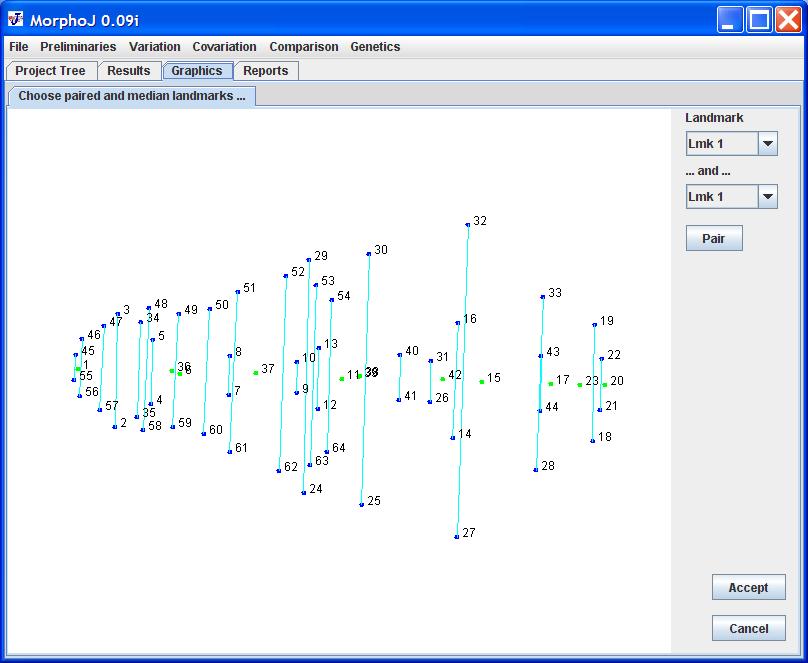Click the MorphoJ application icon in title bar

[16, 19]
